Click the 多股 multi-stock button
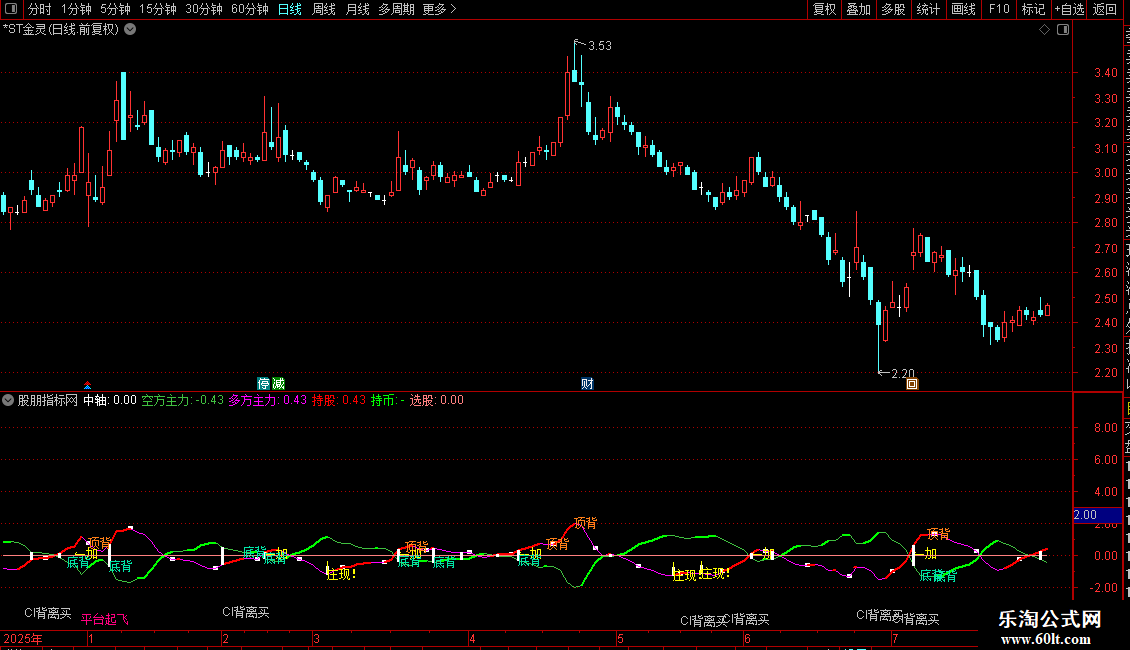 [x=893, y=9]
